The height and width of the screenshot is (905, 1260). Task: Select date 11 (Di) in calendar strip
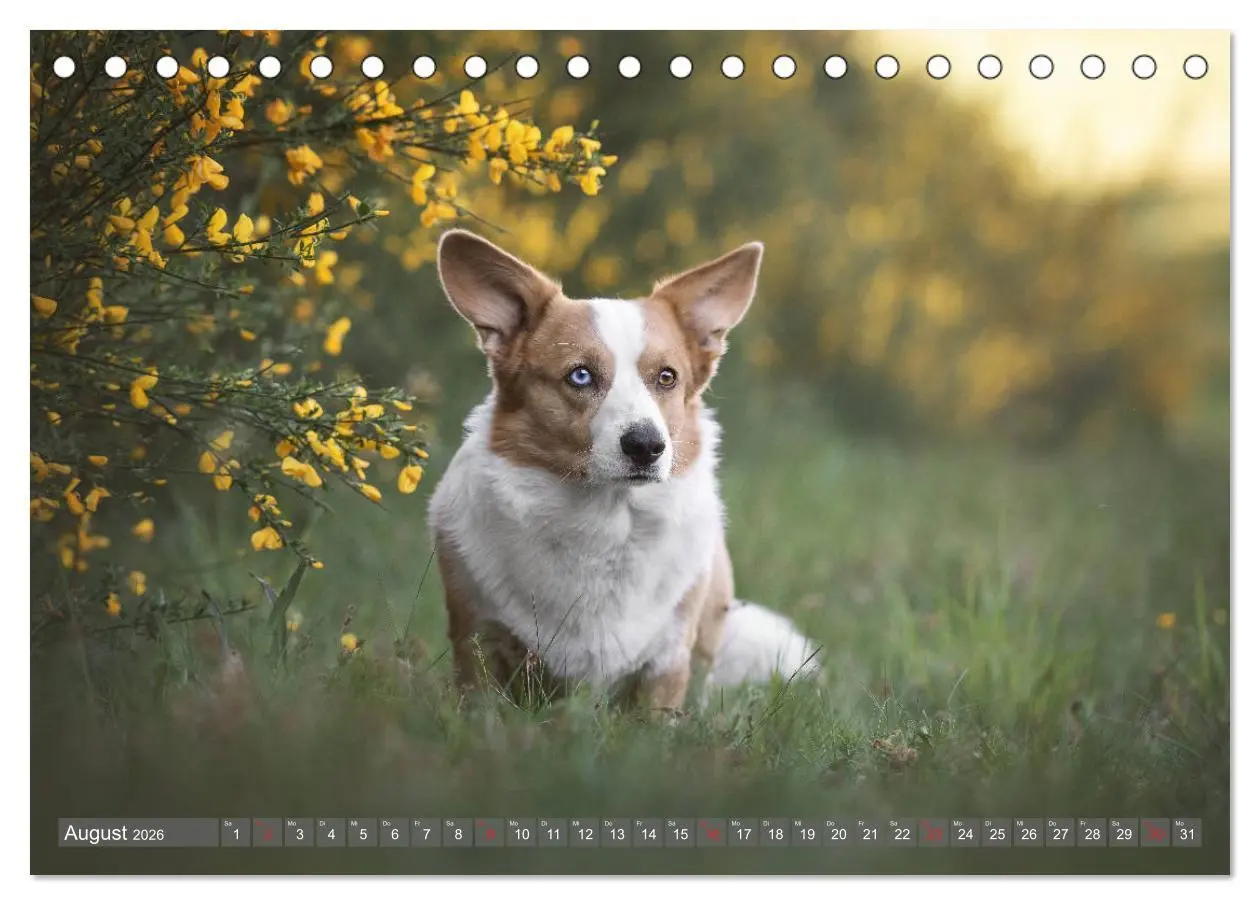pyautogui.click(x=553, y=833)
